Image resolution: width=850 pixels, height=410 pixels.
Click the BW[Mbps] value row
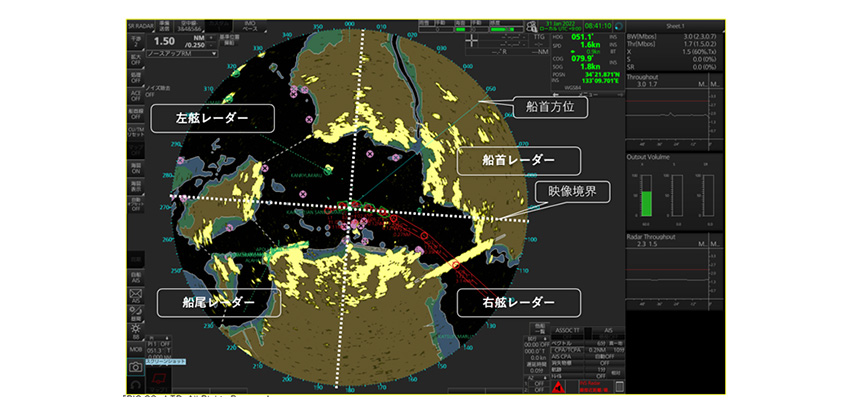(675, 36)
